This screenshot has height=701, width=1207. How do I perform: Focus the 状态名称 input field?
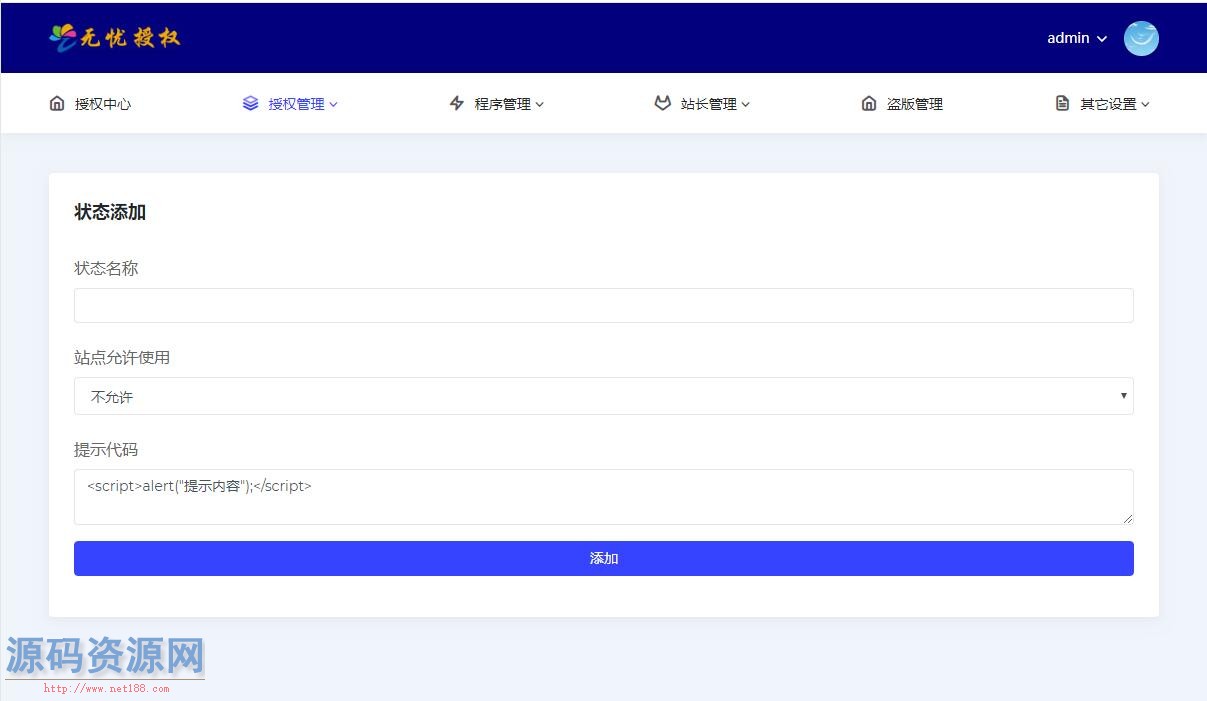[604, 305]
